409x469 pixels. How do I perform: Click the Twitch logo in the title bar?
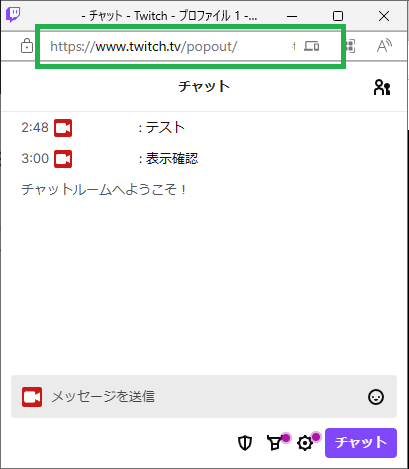pyautogui.click(x=13, y=15)
